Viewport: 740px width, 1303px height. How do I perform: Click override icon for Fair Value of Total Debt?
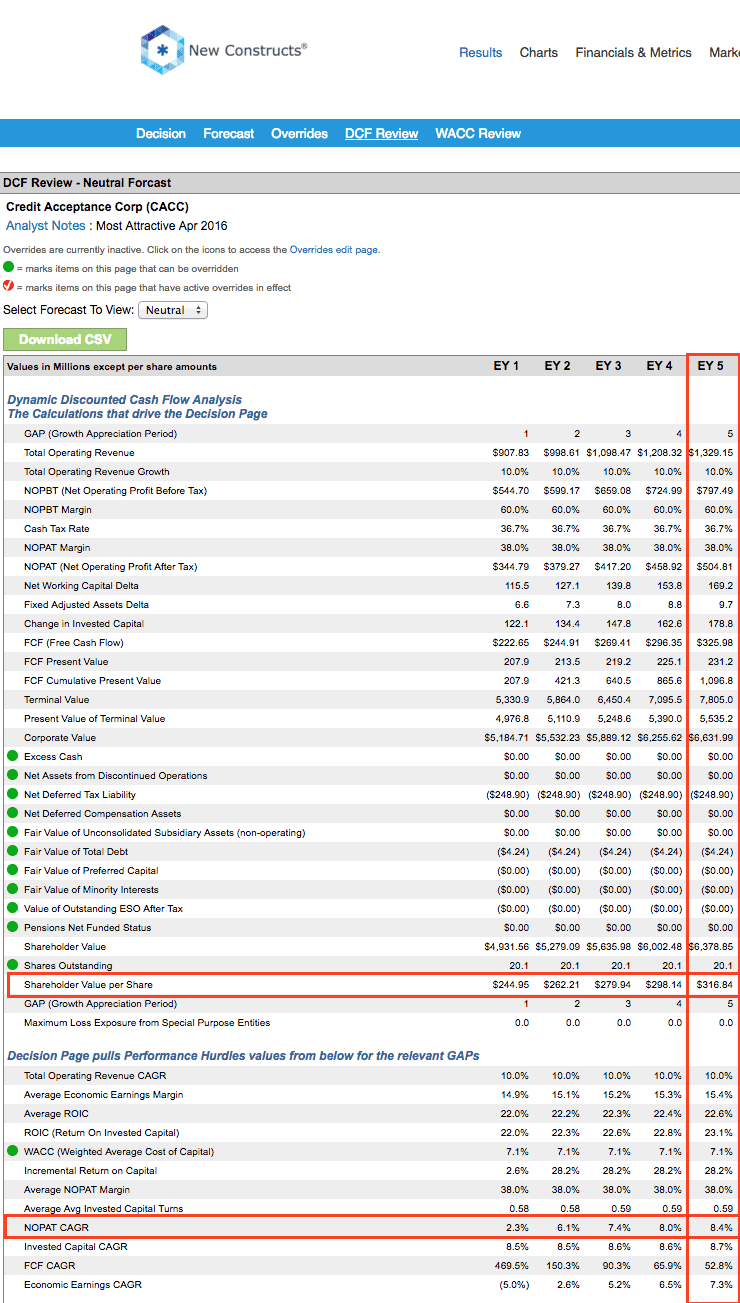tap(12, 851)
